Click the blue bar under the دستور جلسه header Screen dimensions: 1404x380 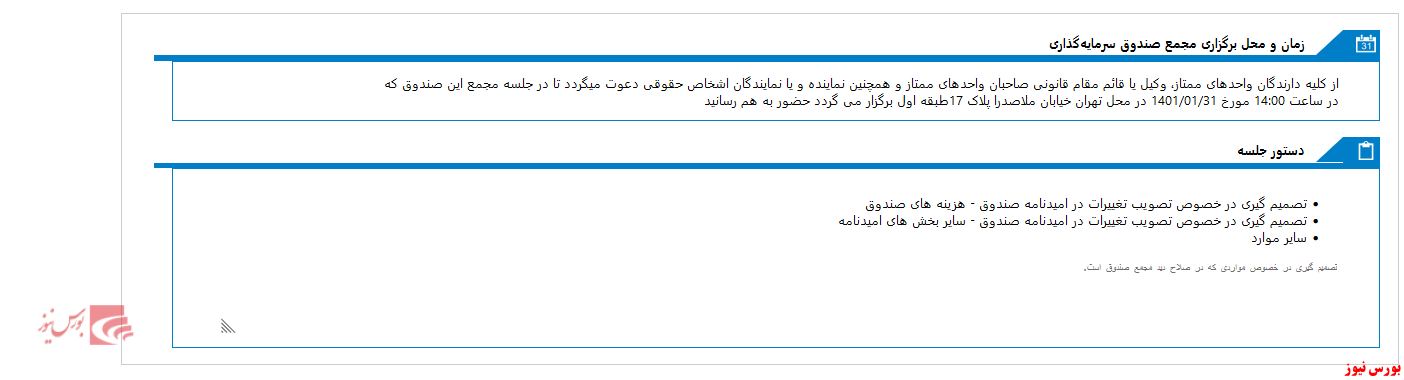(x=766, y=165)
